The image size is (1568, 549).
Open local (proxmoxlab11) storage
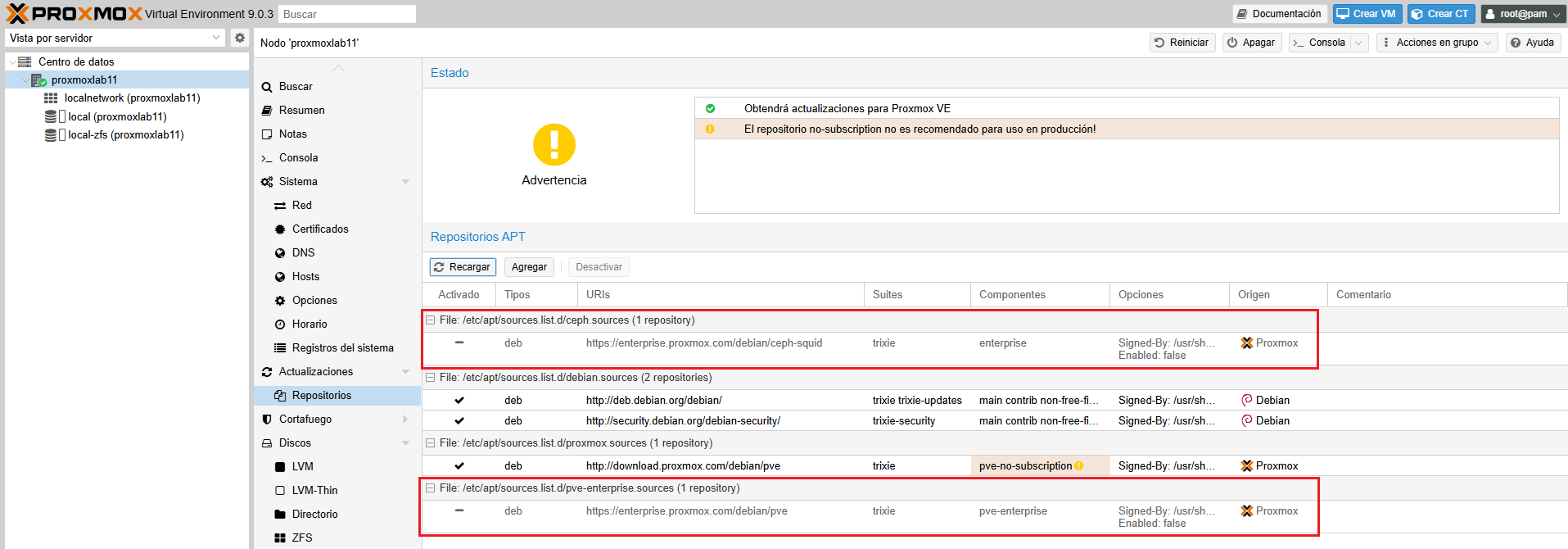point(117,116)
